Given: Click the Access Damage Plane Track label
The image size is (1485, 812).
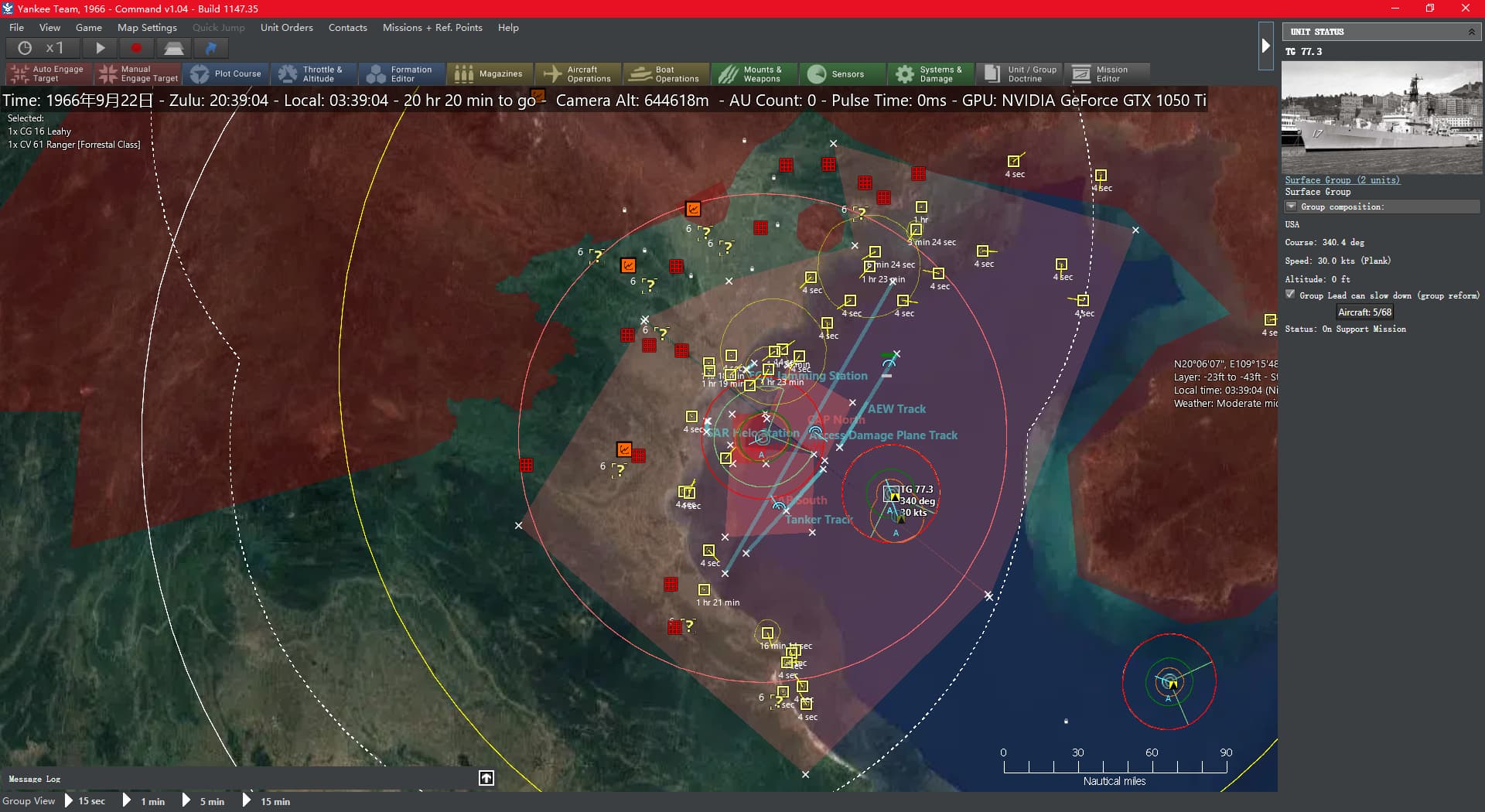Looking at the screenshot, I should 884,435.
